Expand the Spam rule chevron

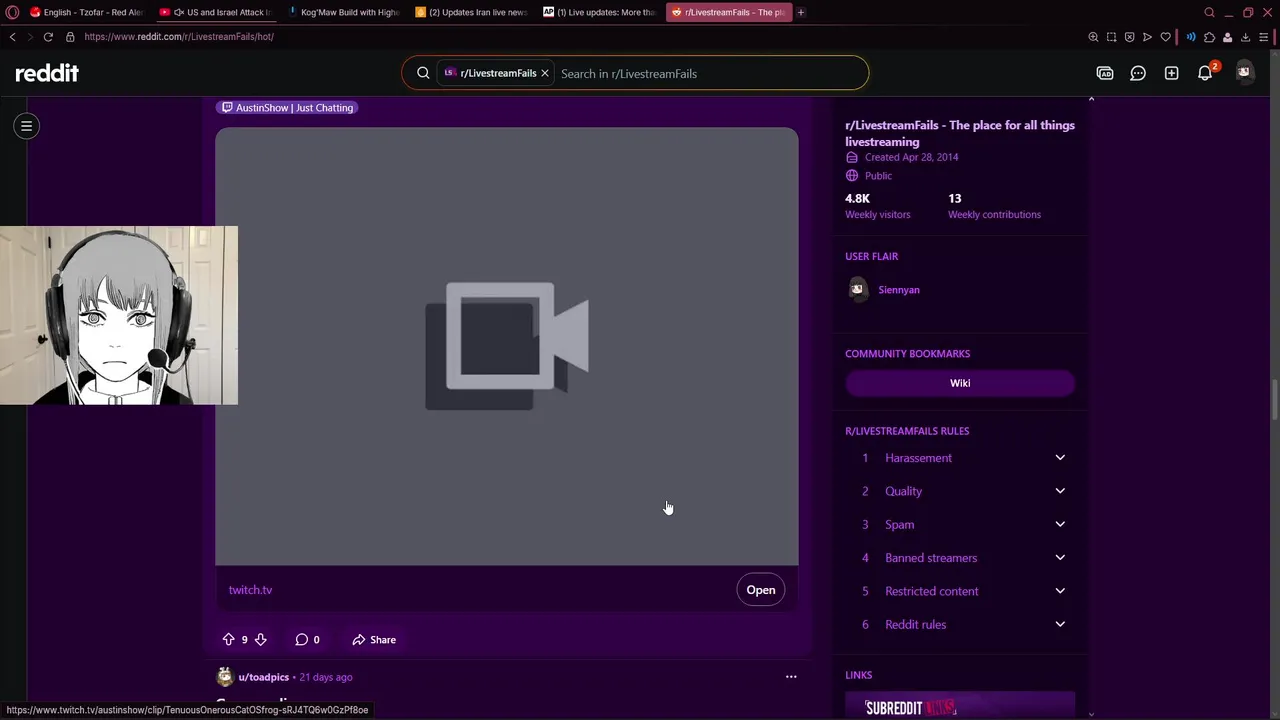pyautogui.click(x=1060, y=524)
